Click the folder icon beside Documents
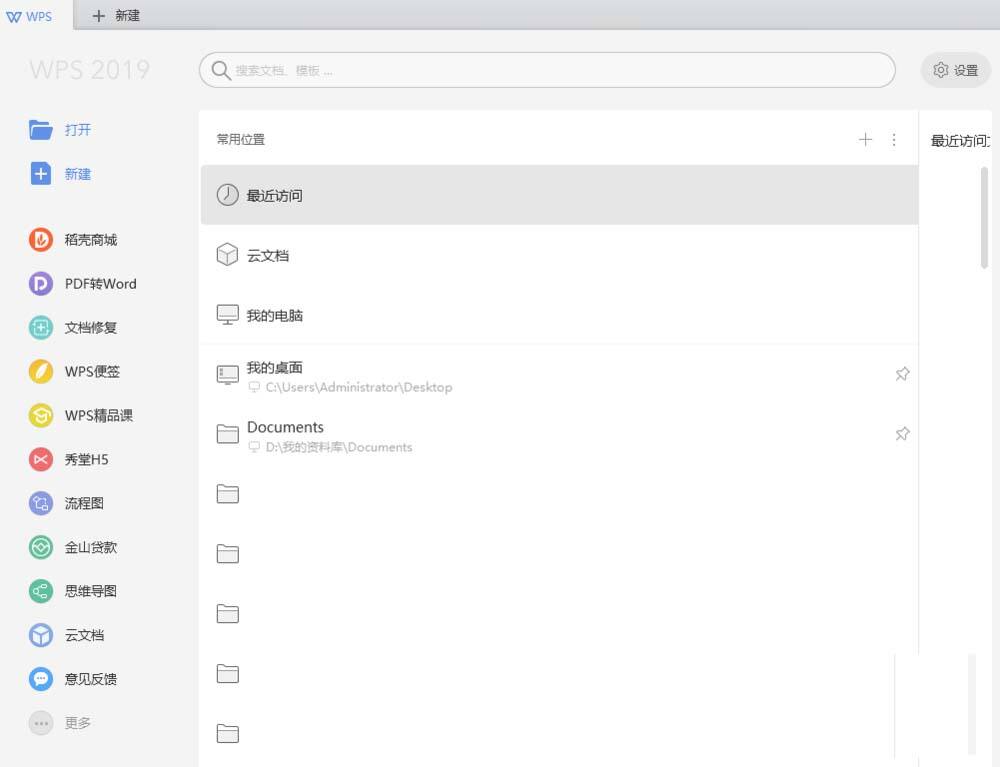Image resolution: width=1000 pixels, height=767 pixels. (x=228, y=434)
